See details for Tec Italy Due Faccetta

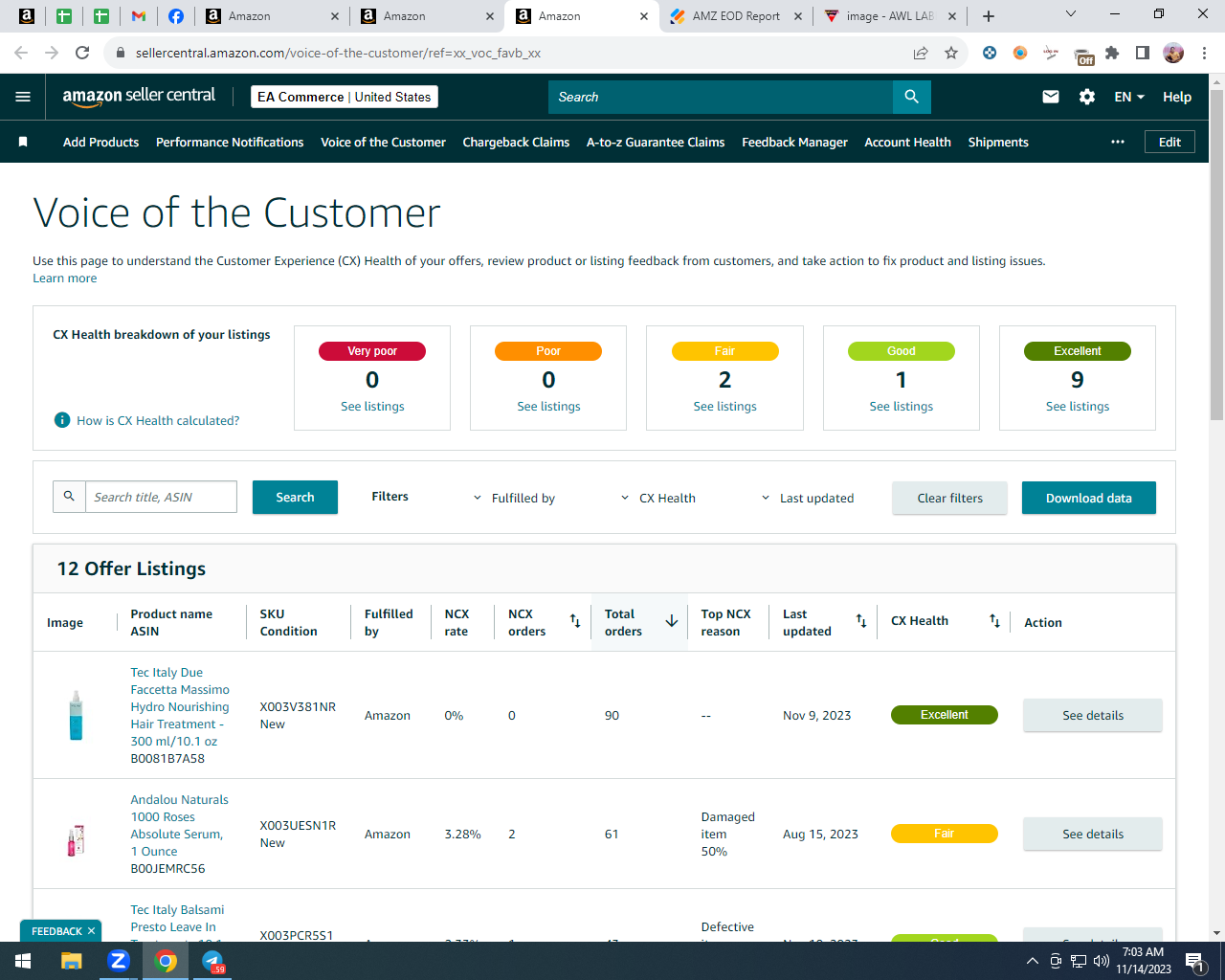point(1093,715)
